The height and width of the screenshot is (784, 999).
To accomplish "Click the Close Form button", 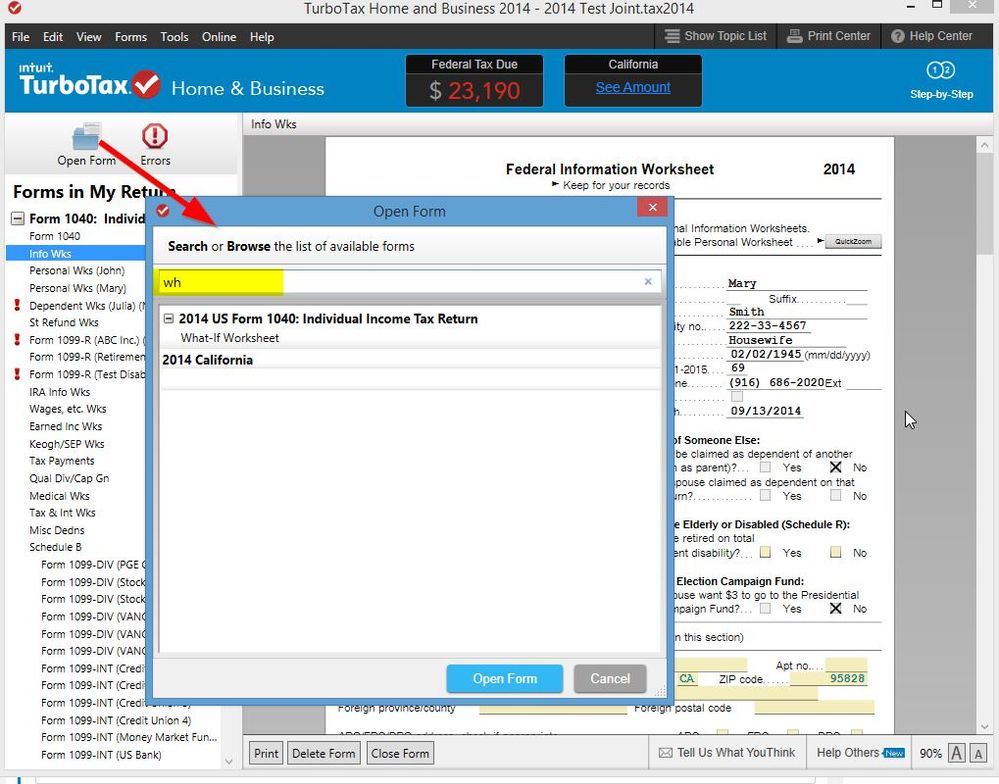I will click(x=400, y=753).
